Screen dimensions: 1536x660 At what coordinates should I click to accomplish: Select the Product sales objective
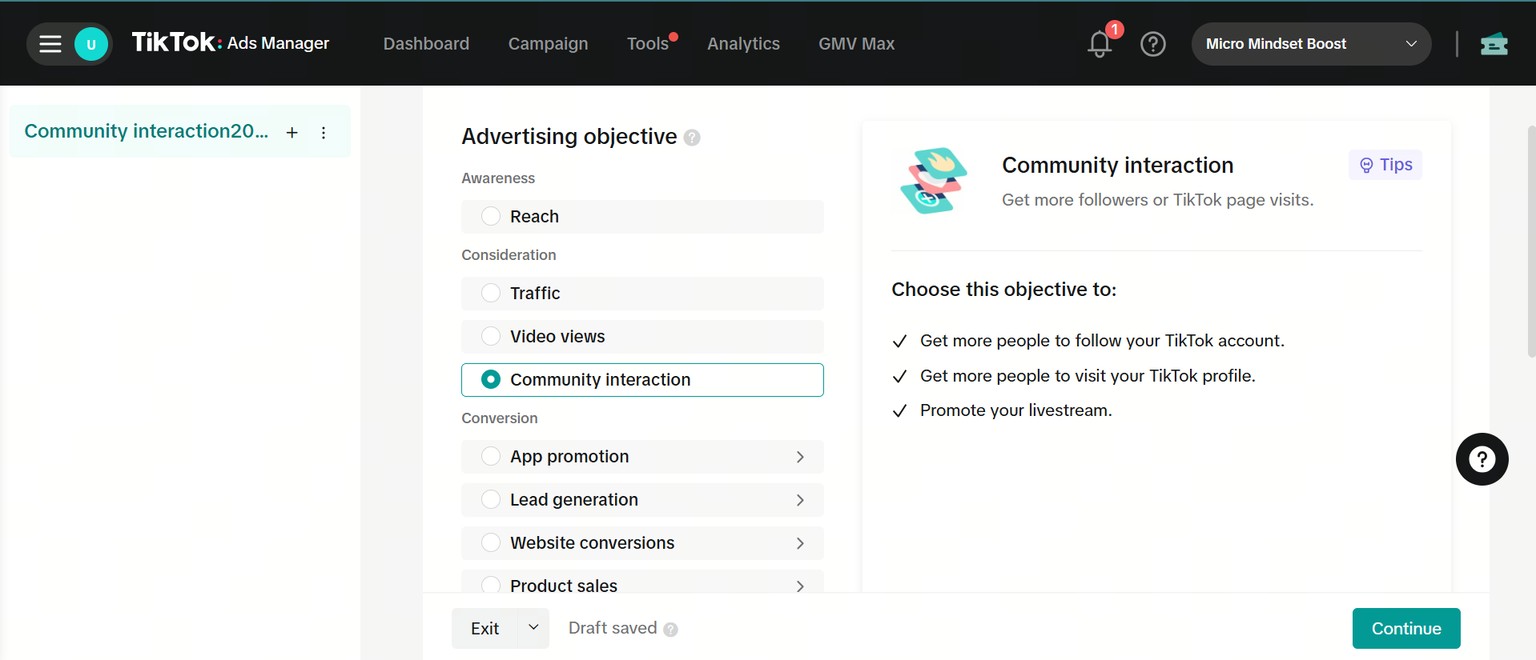tap(642, 581)
